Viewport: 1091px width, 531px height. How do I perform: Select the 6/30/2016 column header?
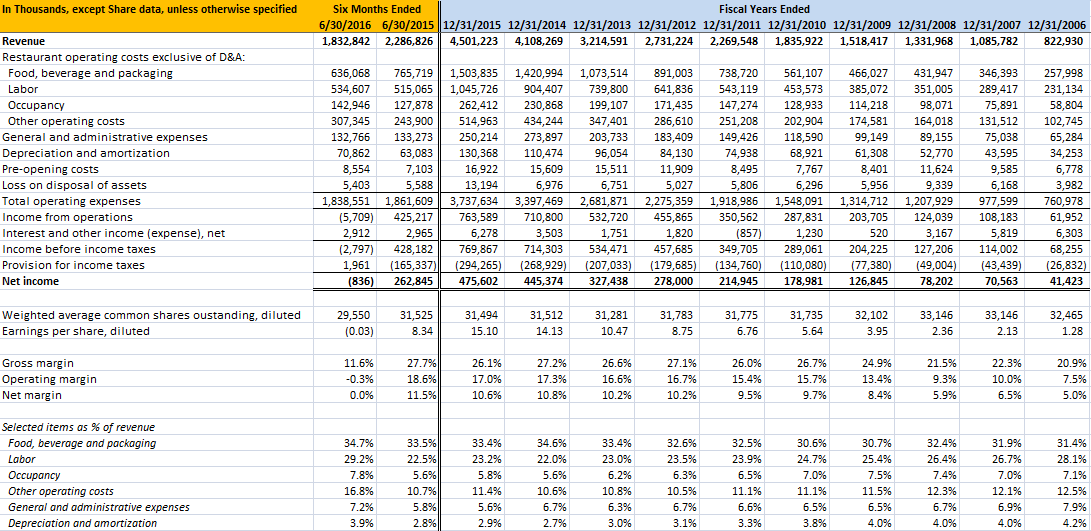346,25
